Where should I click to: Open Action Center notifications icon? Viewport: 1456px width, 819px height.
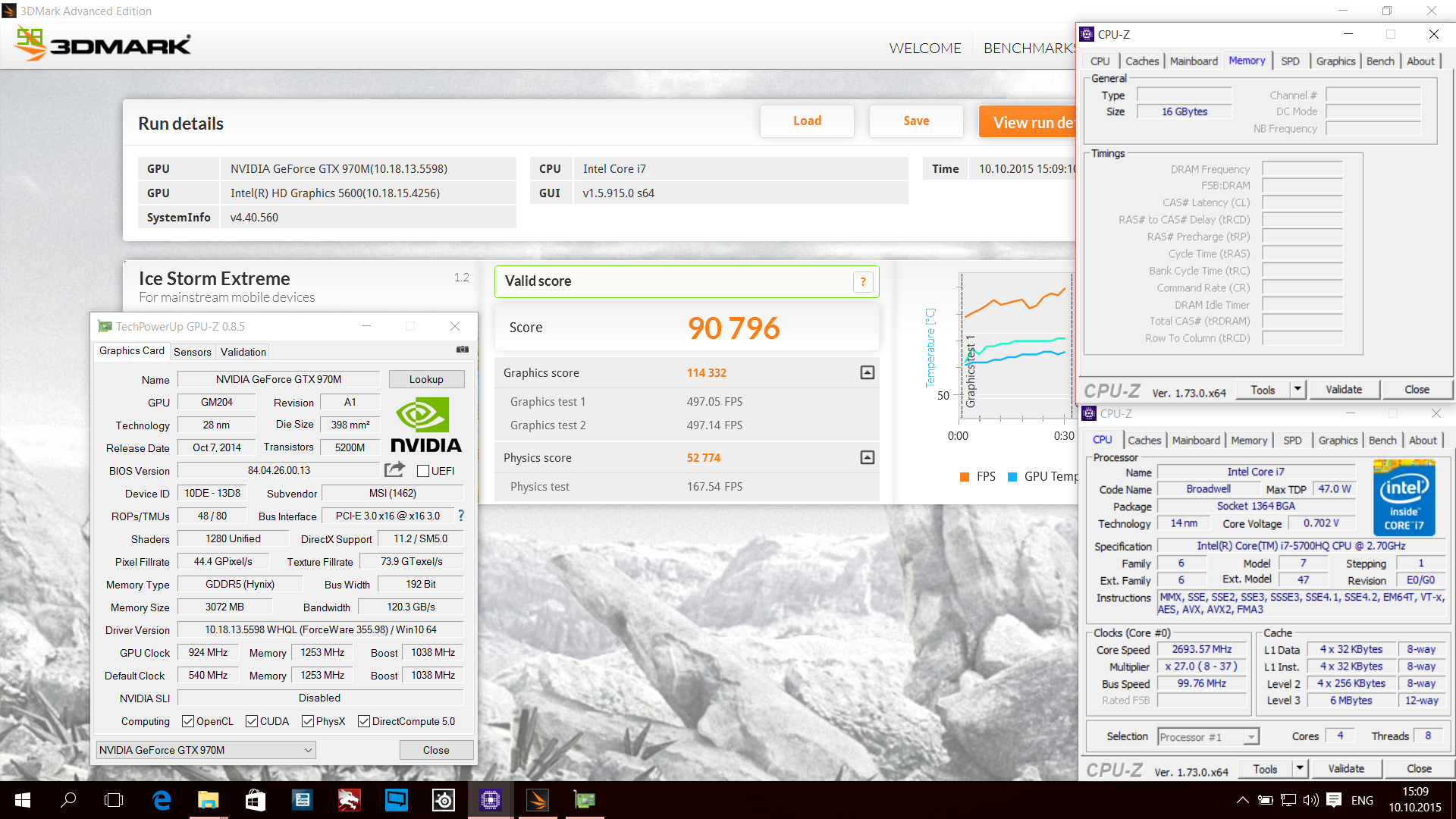coord(1335,800)
